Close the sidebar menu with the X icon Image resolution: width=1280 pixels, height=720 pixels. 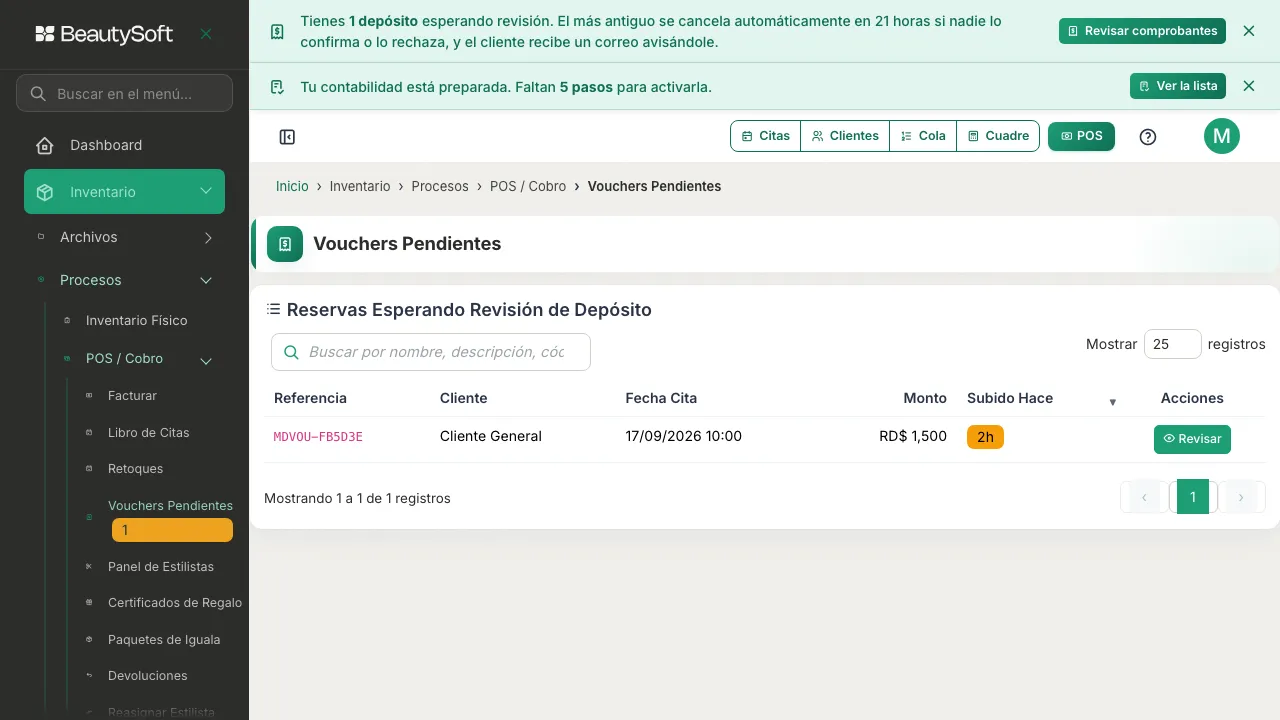click(206, 34)
